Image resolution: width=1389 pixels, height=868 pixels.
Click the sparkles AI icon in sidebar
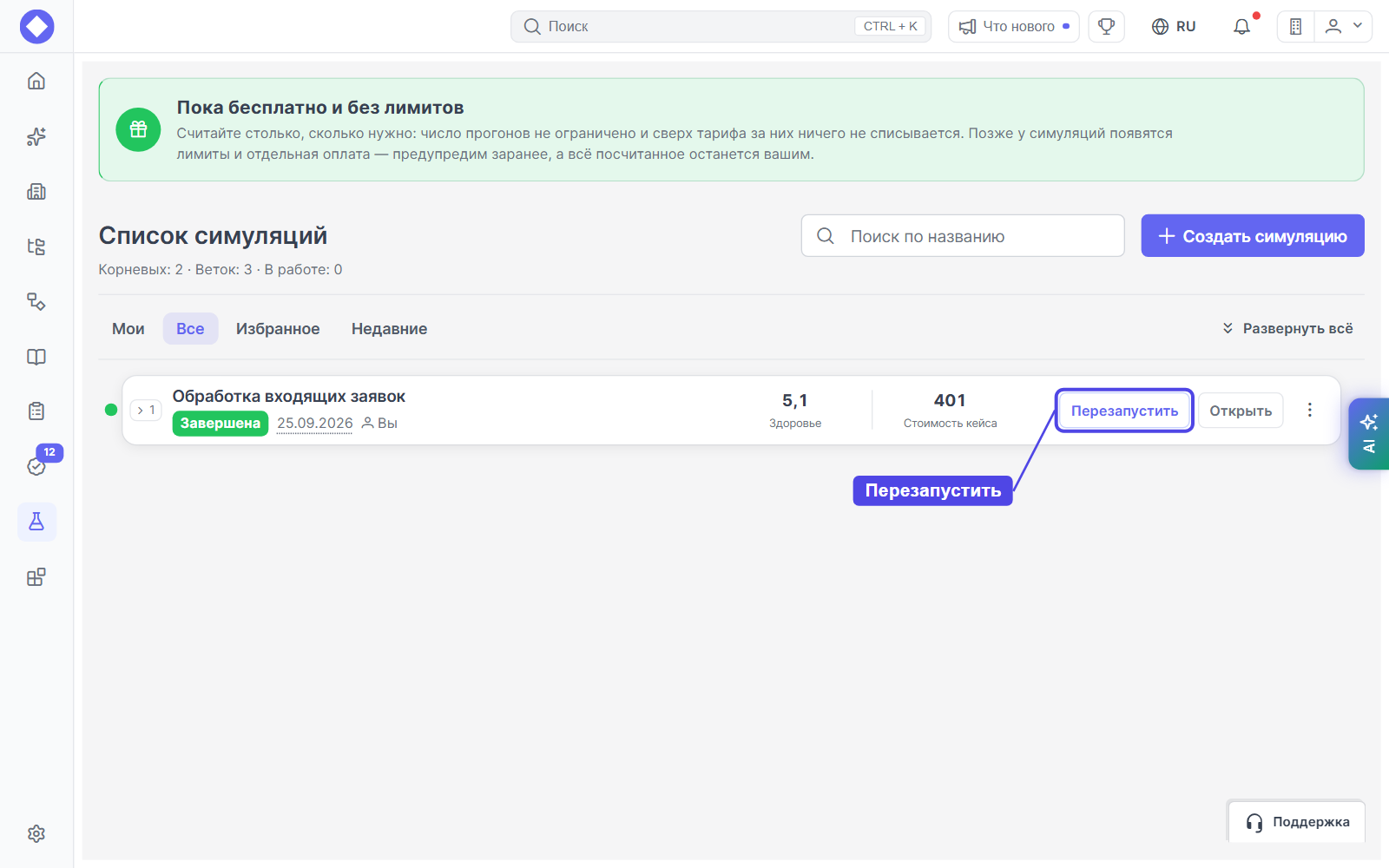tap(36, 136)
